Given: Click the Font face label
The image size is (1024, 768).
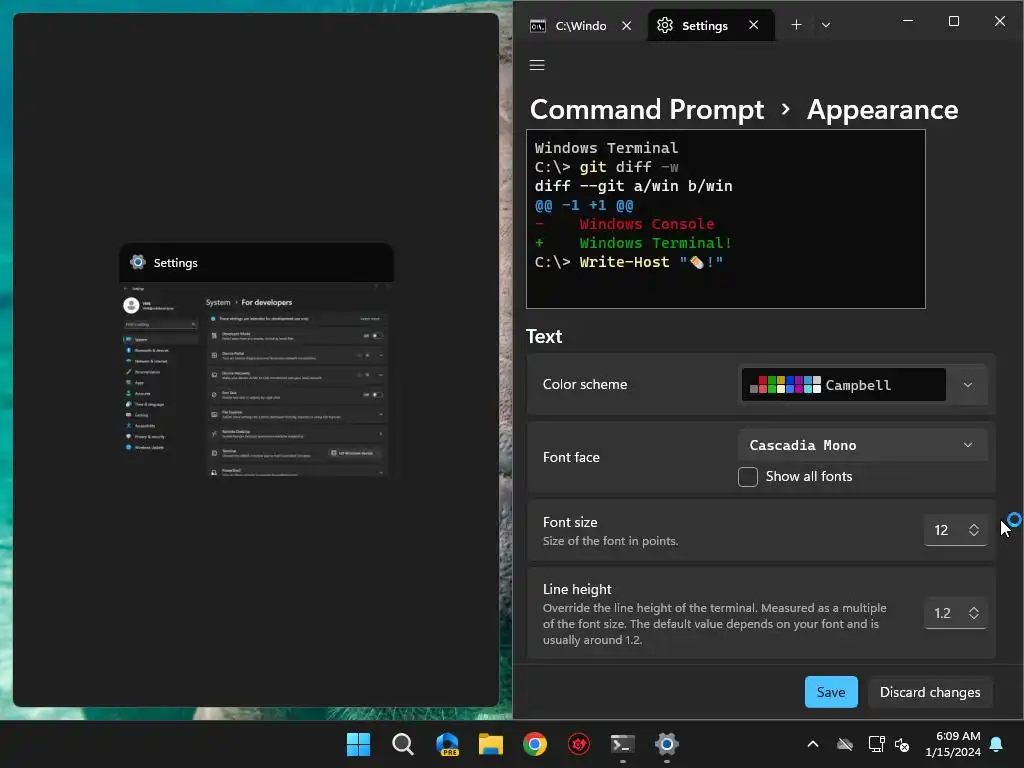Looking at the screenshot, I should tap(571, 457).
